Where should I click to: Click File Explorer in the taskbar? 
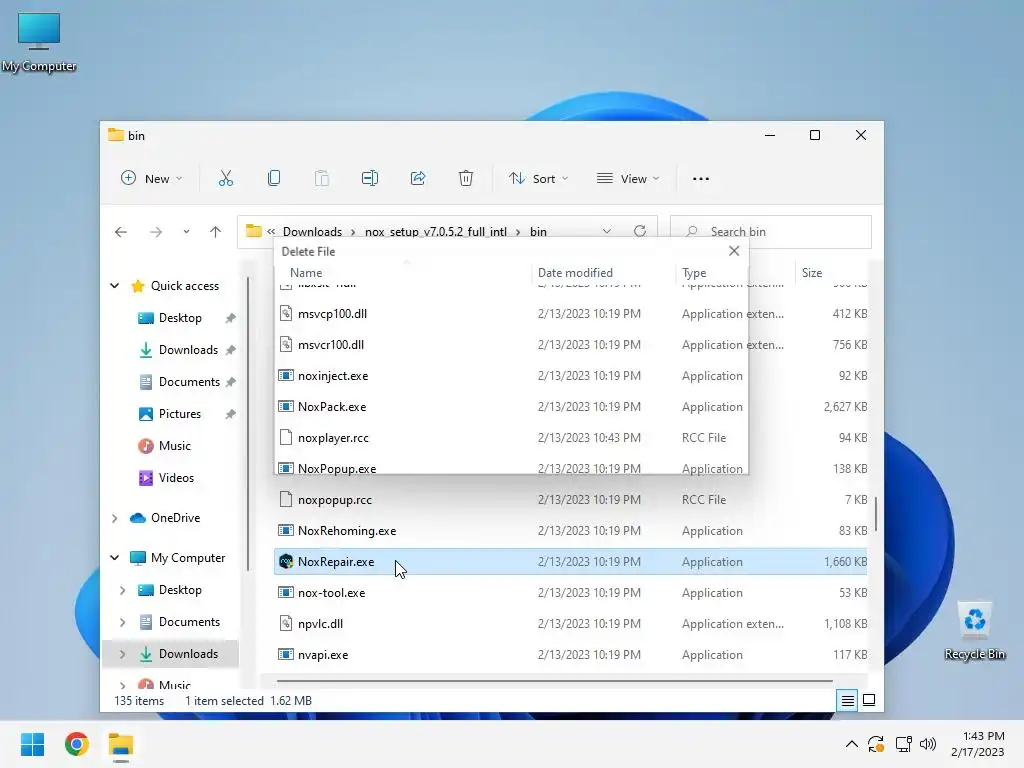pos(121,744)
